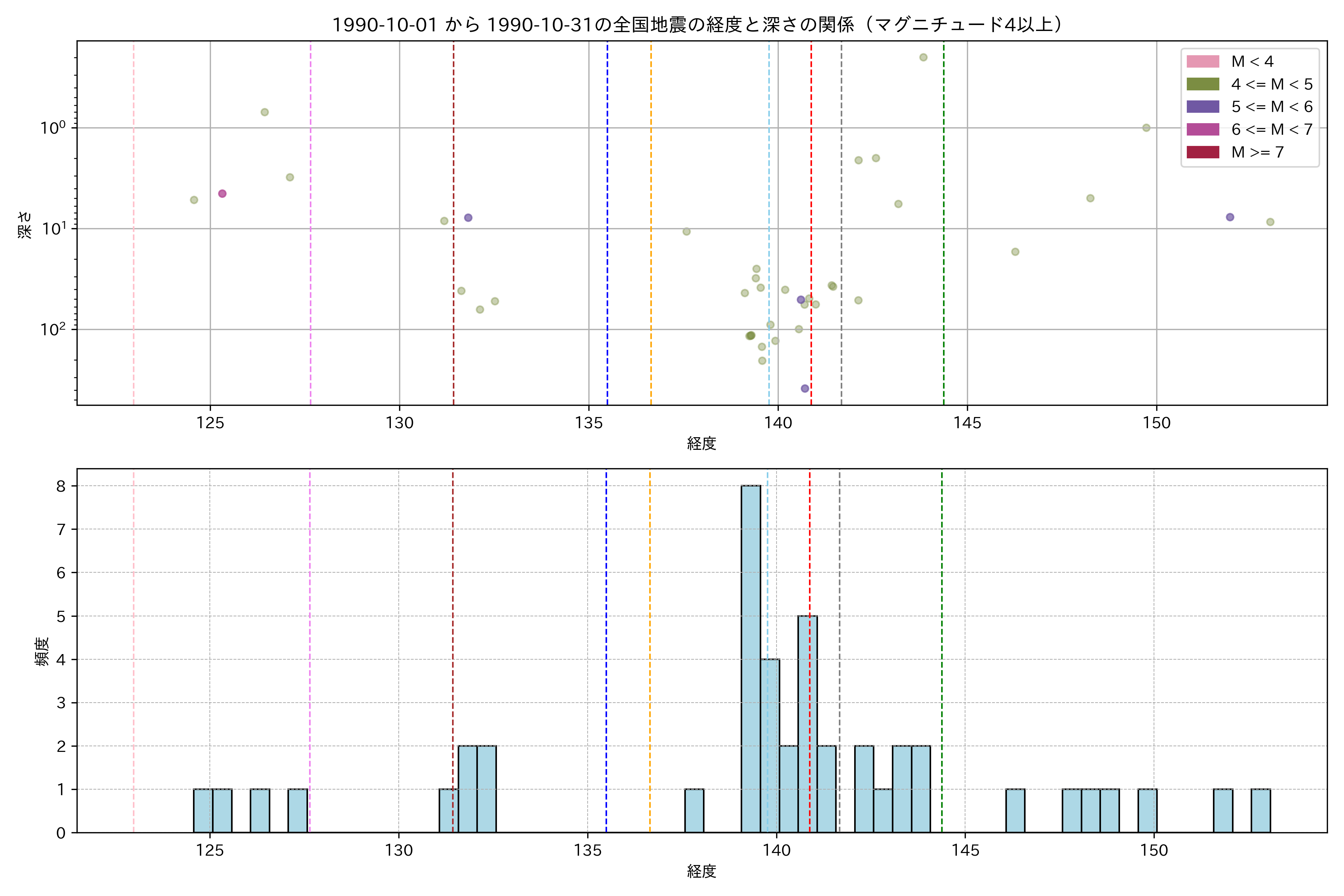
Task: Click the chart title text at top
Action: point(697,25)
